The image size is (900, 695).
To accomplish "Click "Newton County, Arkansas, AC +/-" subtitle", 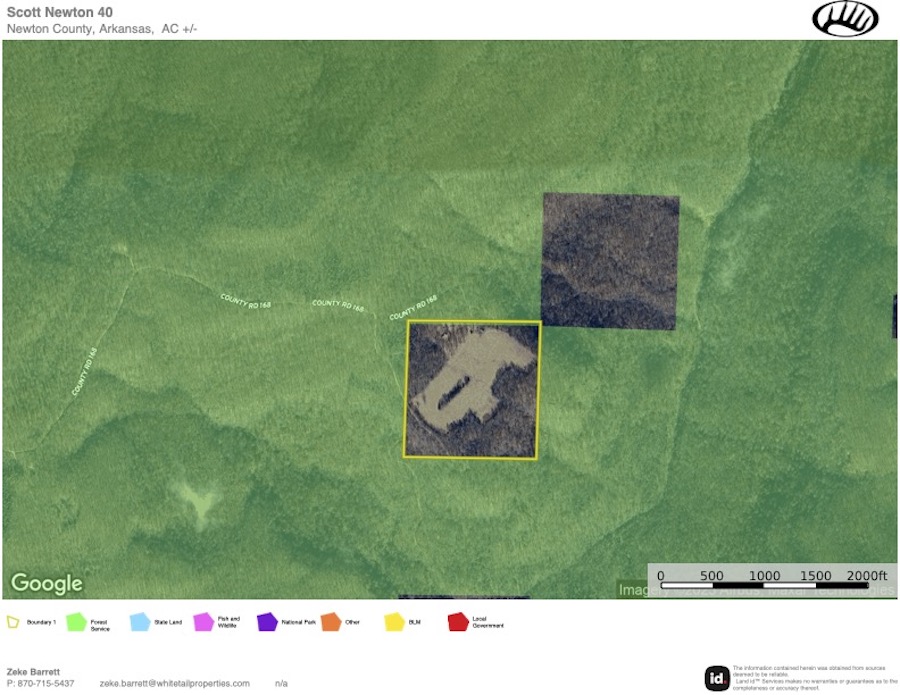I will point(102,29).
